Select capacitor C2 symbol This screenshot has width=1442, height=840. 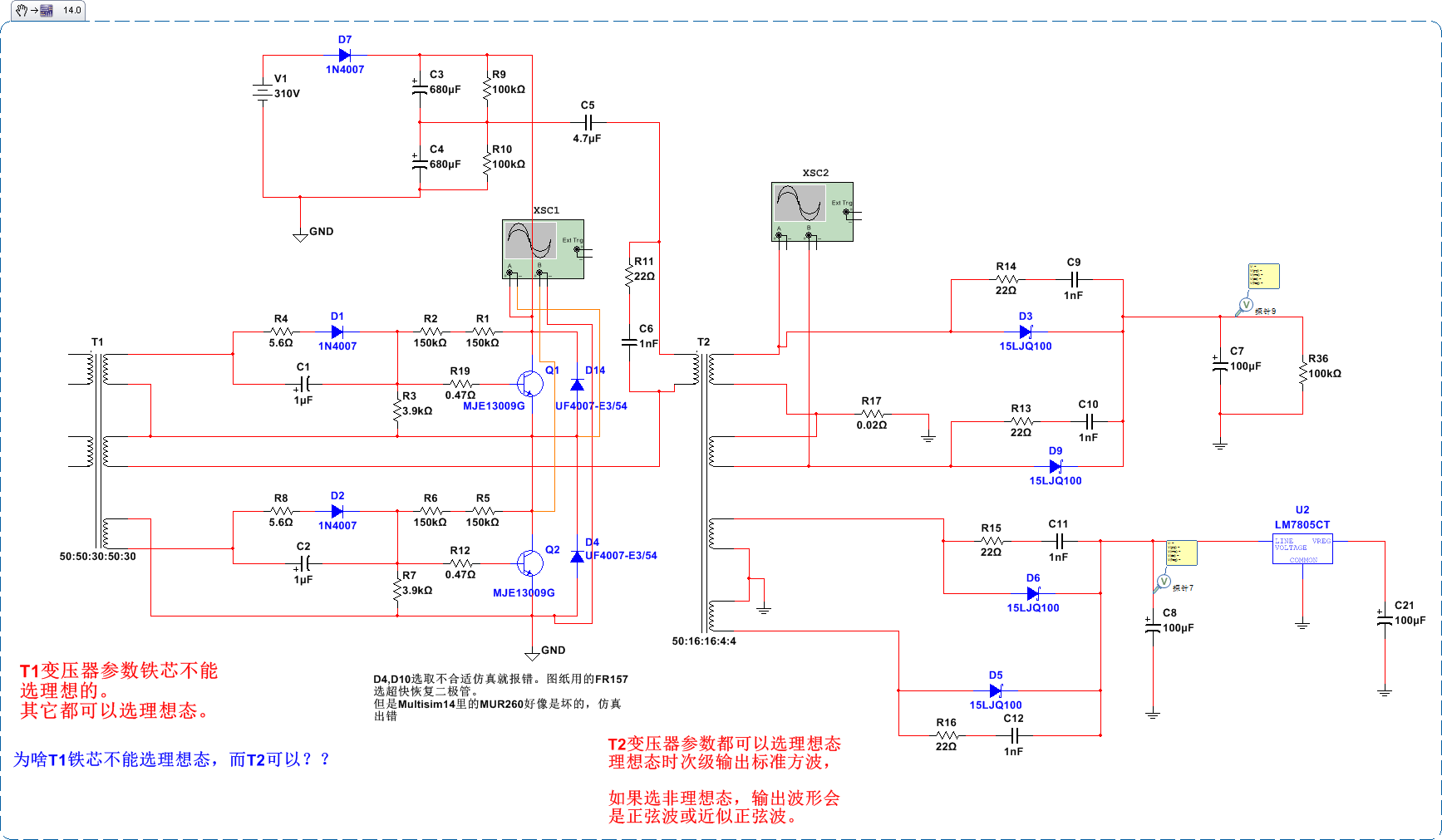303,563
